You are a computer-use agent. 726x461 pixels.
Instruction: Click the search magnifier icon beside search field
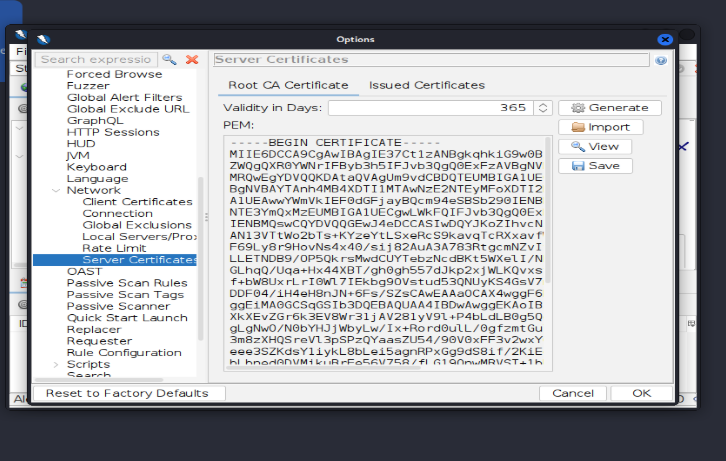169,60
